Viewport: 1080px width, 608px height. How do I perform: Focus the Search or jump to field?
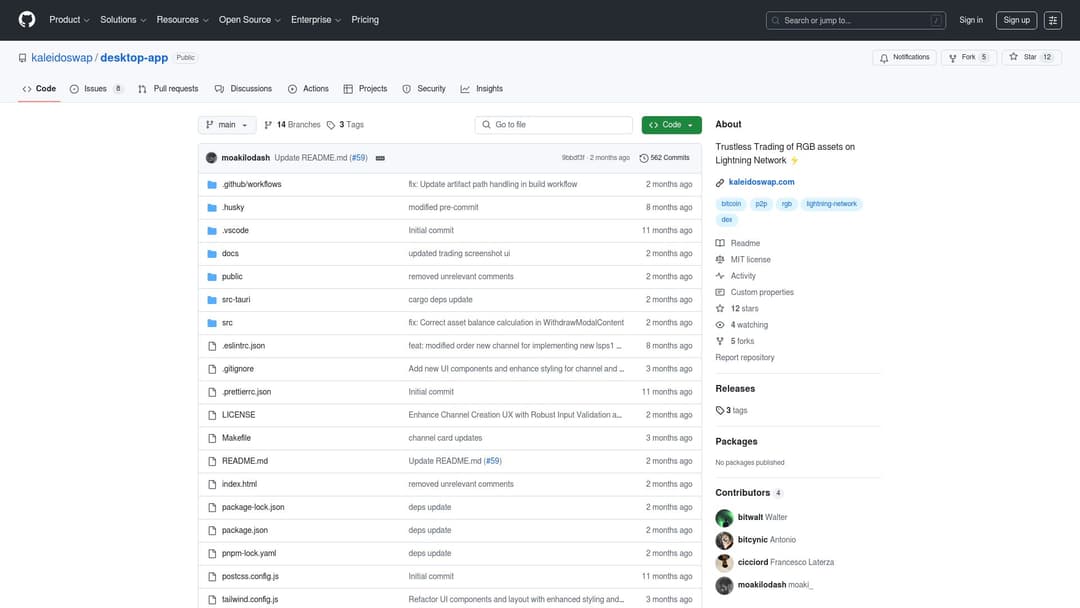[855, 20]
